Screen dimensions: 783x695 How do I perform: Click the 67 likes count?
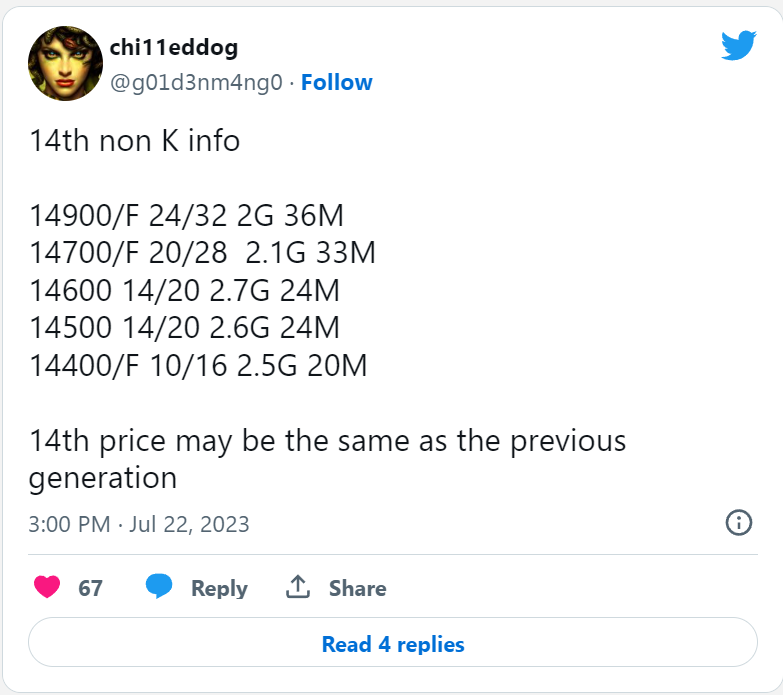click(x=90, y=588)
